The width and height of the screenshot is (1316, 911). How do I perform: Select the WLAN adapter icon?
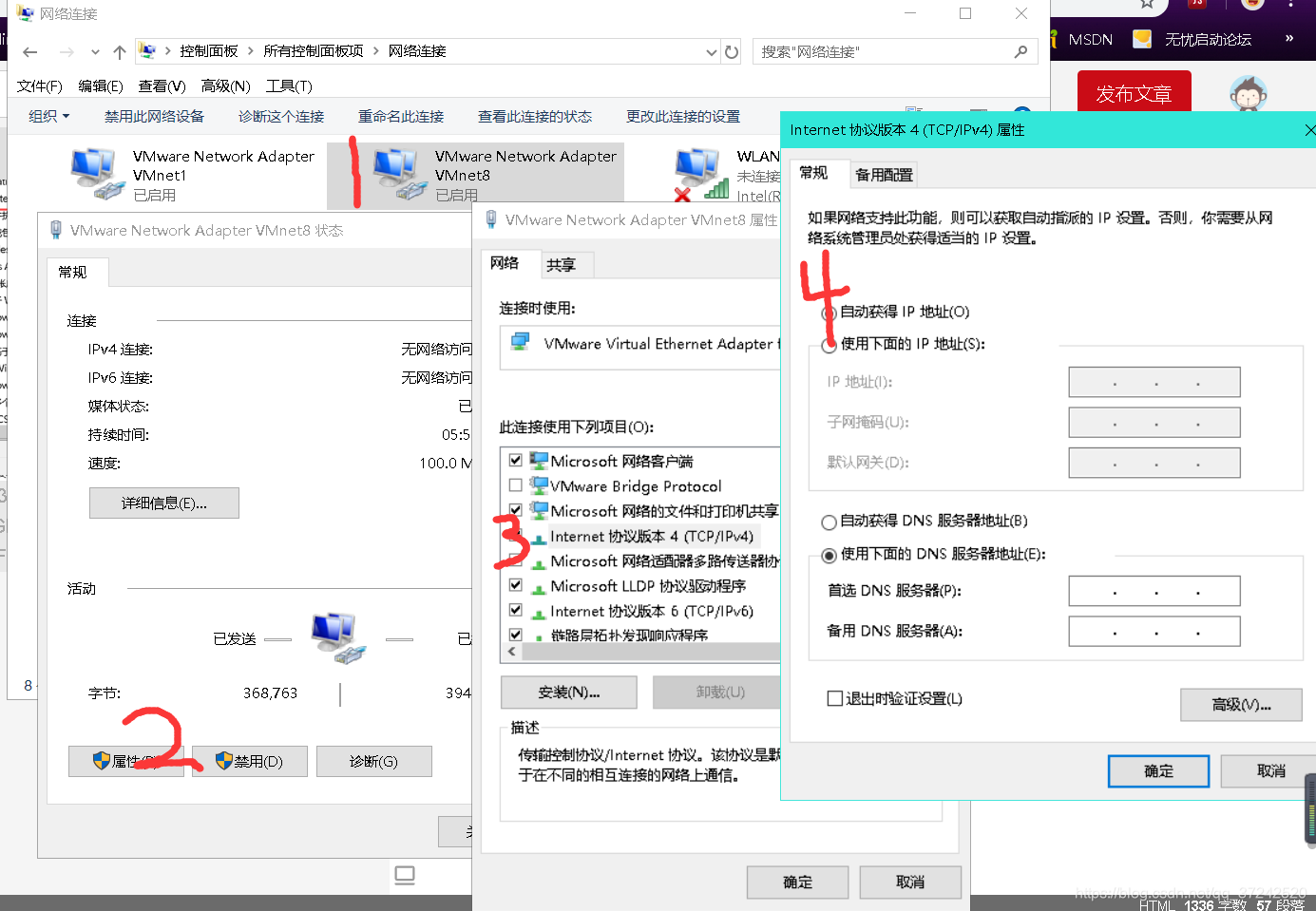click(701, 175)
